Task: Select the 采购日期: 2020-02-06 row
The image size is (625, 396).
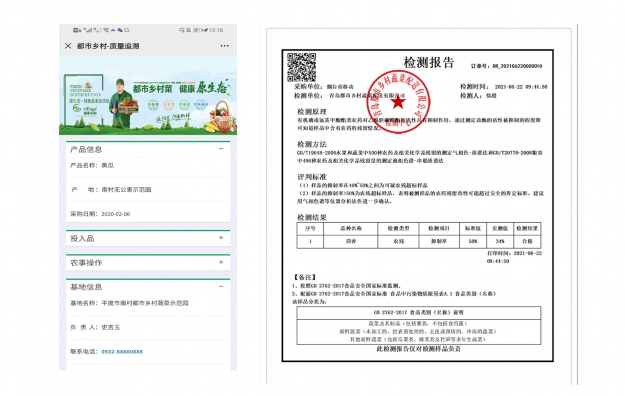Action: 100,214
